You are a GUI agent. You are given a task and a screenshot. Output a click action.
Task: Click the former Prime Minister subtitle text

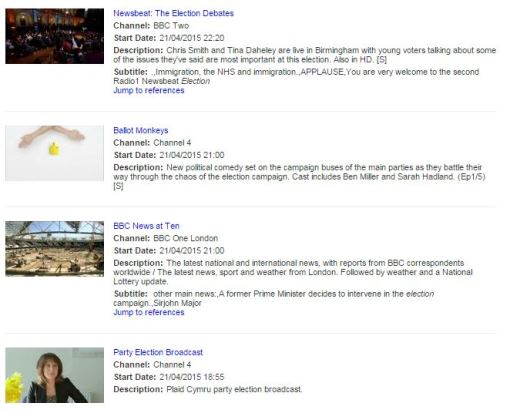pyautogui.click(x=274, y=298)
